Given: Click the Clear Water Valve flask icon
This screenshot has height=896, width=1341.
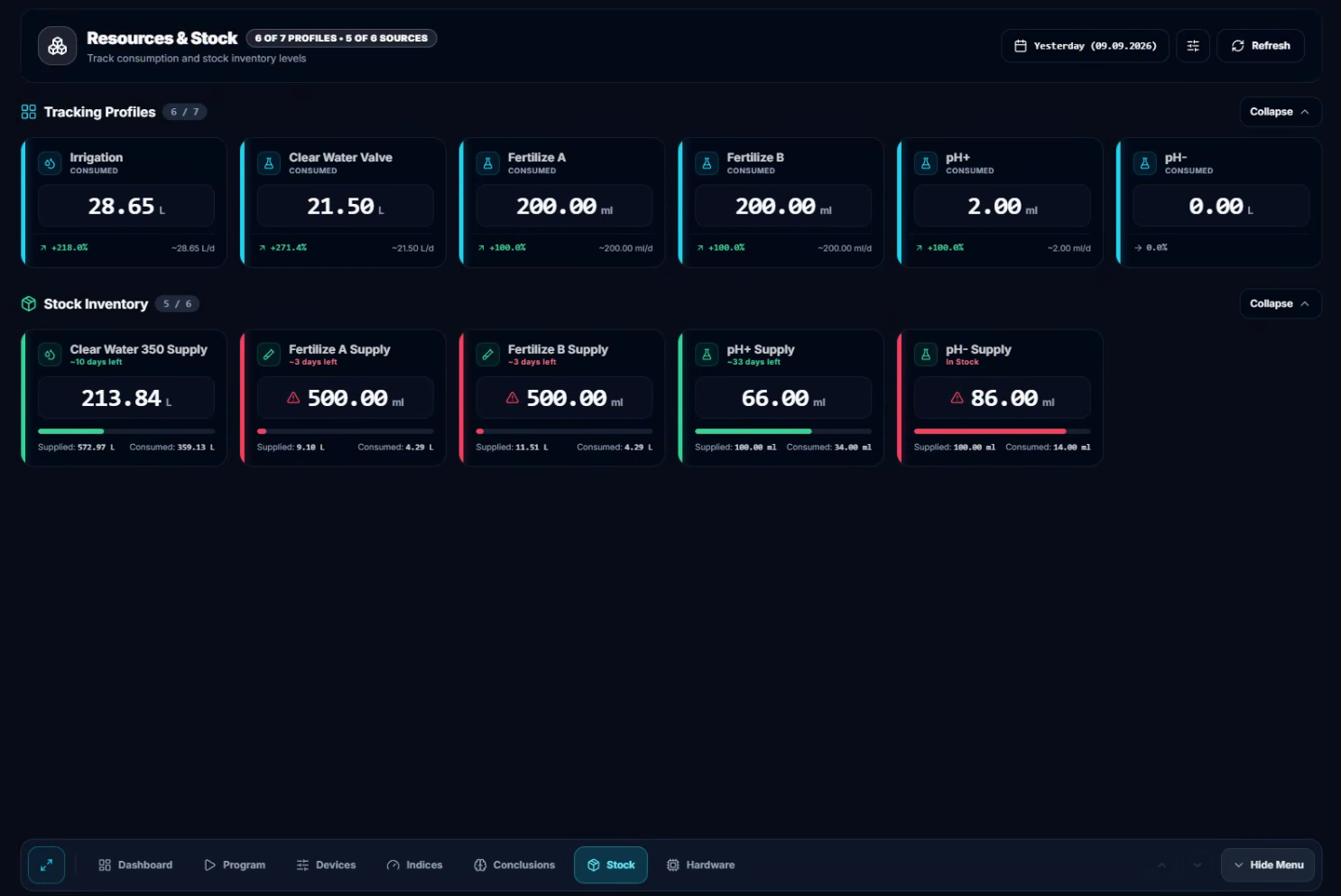Looking at the screenshot, I should pos(269,163).
